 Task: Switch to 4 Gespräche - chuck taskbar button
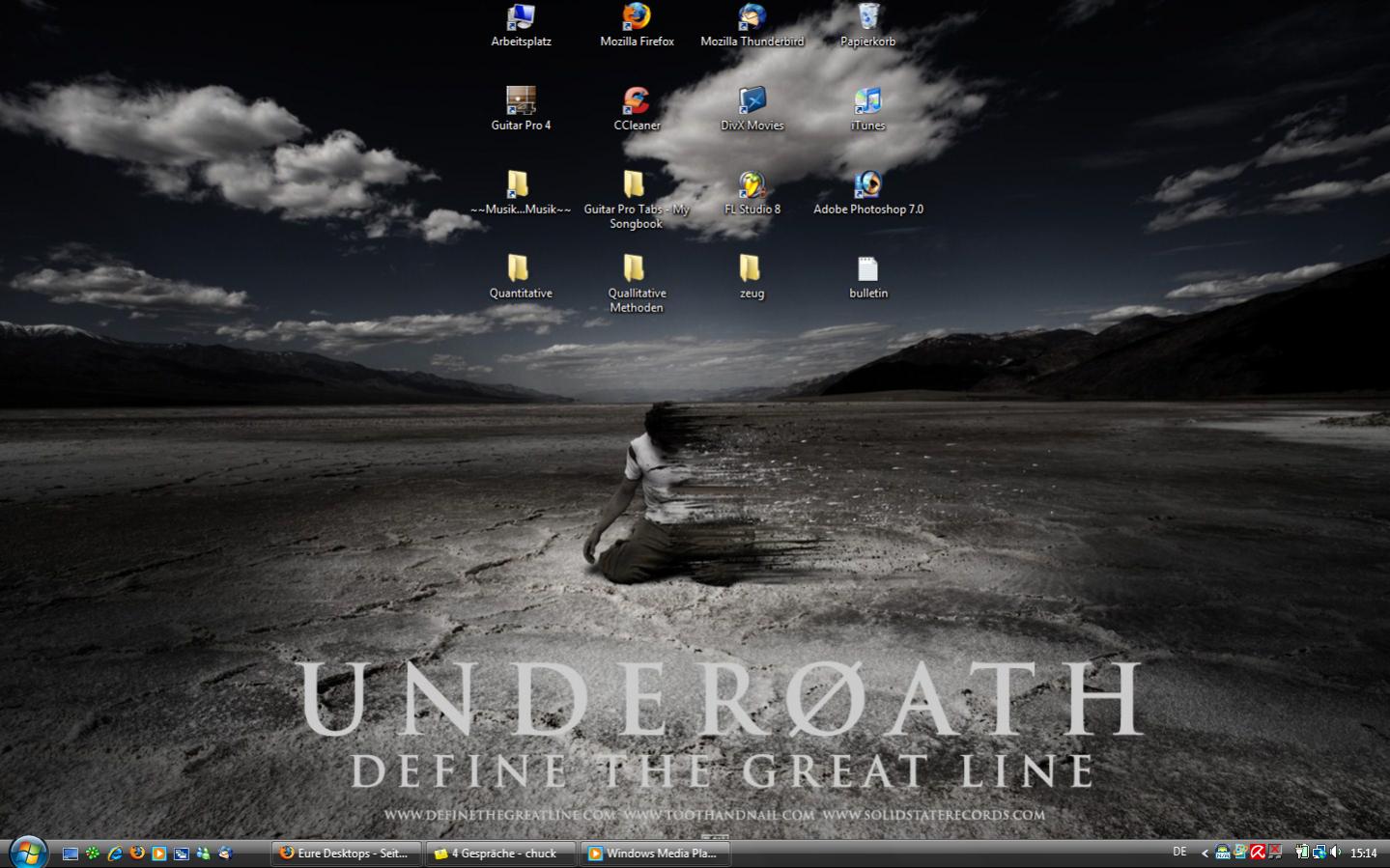pos(500,854)
